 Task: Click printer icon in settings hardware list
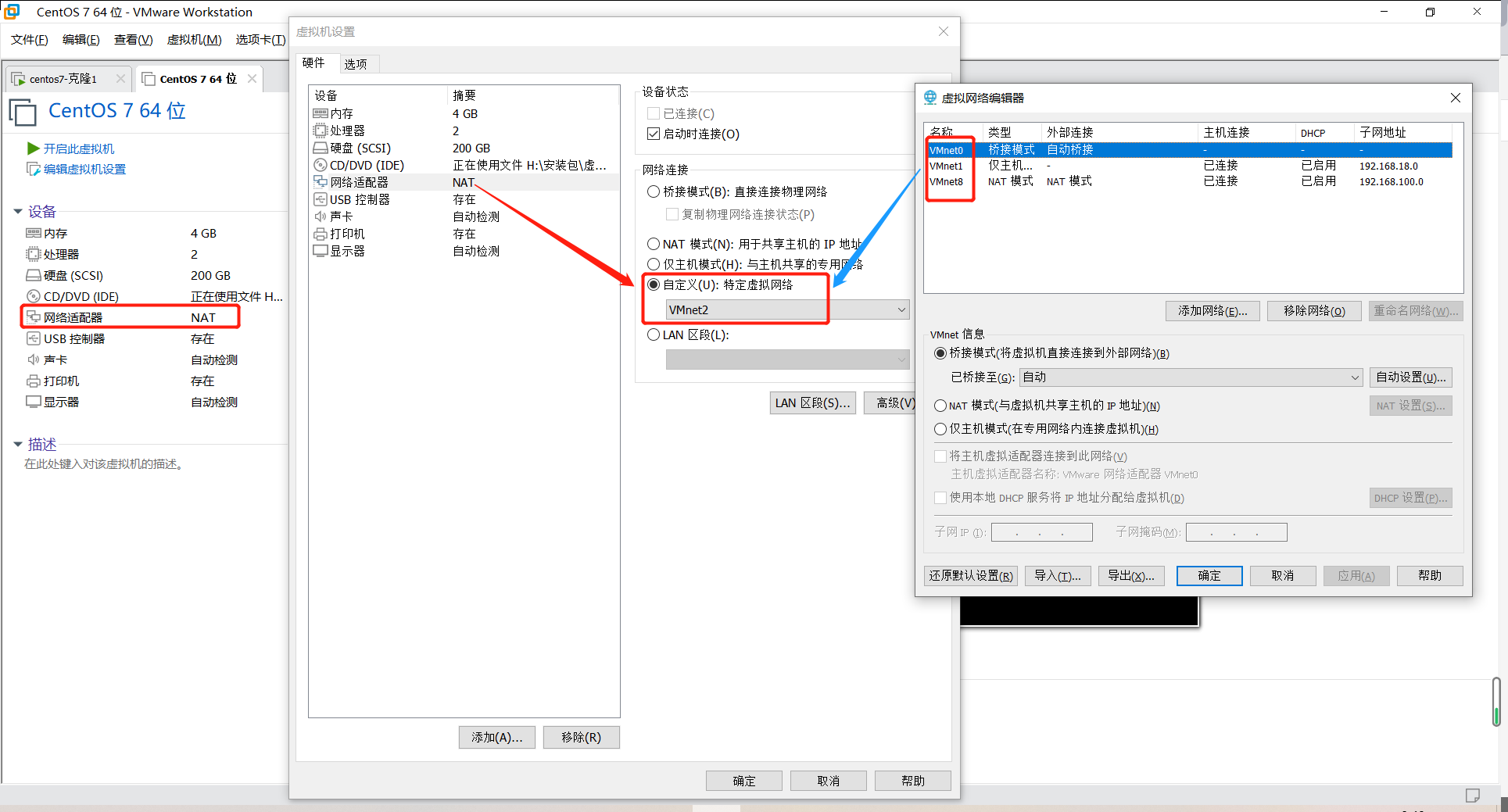click(x=321, y=234)
